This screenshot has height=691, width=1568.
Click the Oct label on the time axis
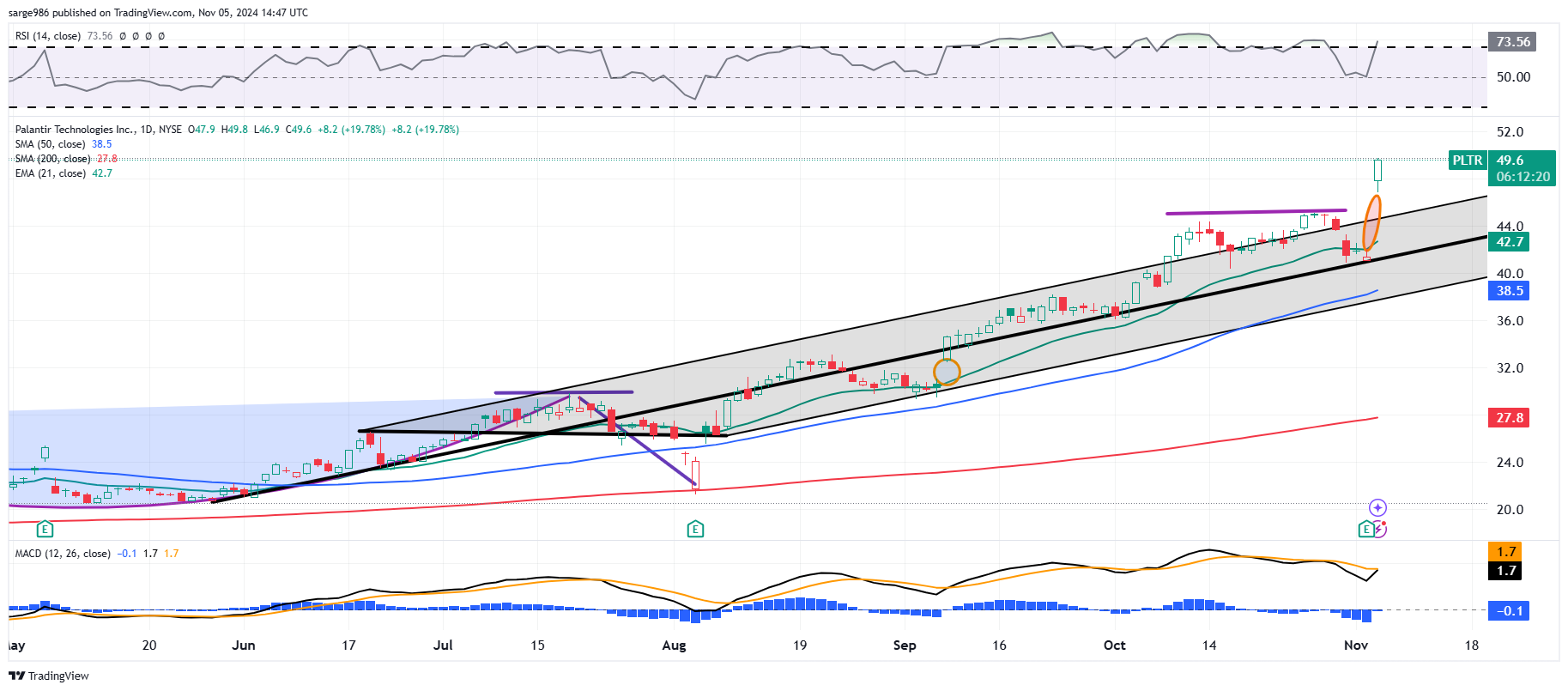[1114, 646]
